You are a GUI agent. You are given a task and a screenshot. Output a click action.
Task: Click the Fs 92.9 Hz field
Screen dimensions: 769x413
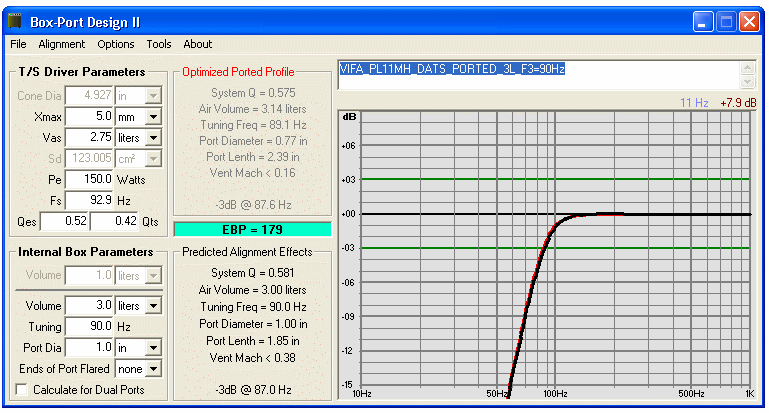pyautogui.click(x=89, y=201)
